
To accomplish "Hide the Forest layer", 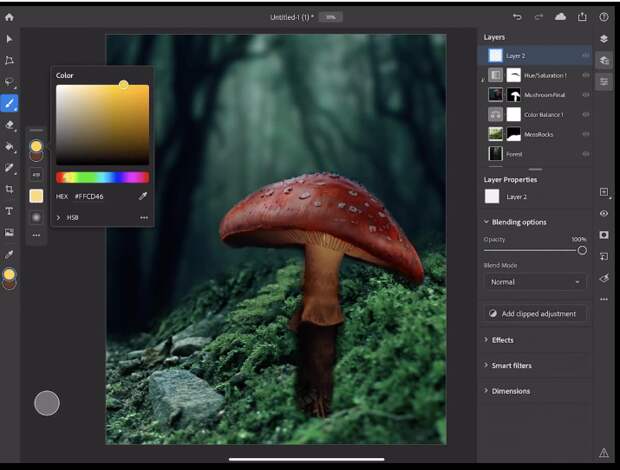I will pyautogui.click(x=585, y=154).
